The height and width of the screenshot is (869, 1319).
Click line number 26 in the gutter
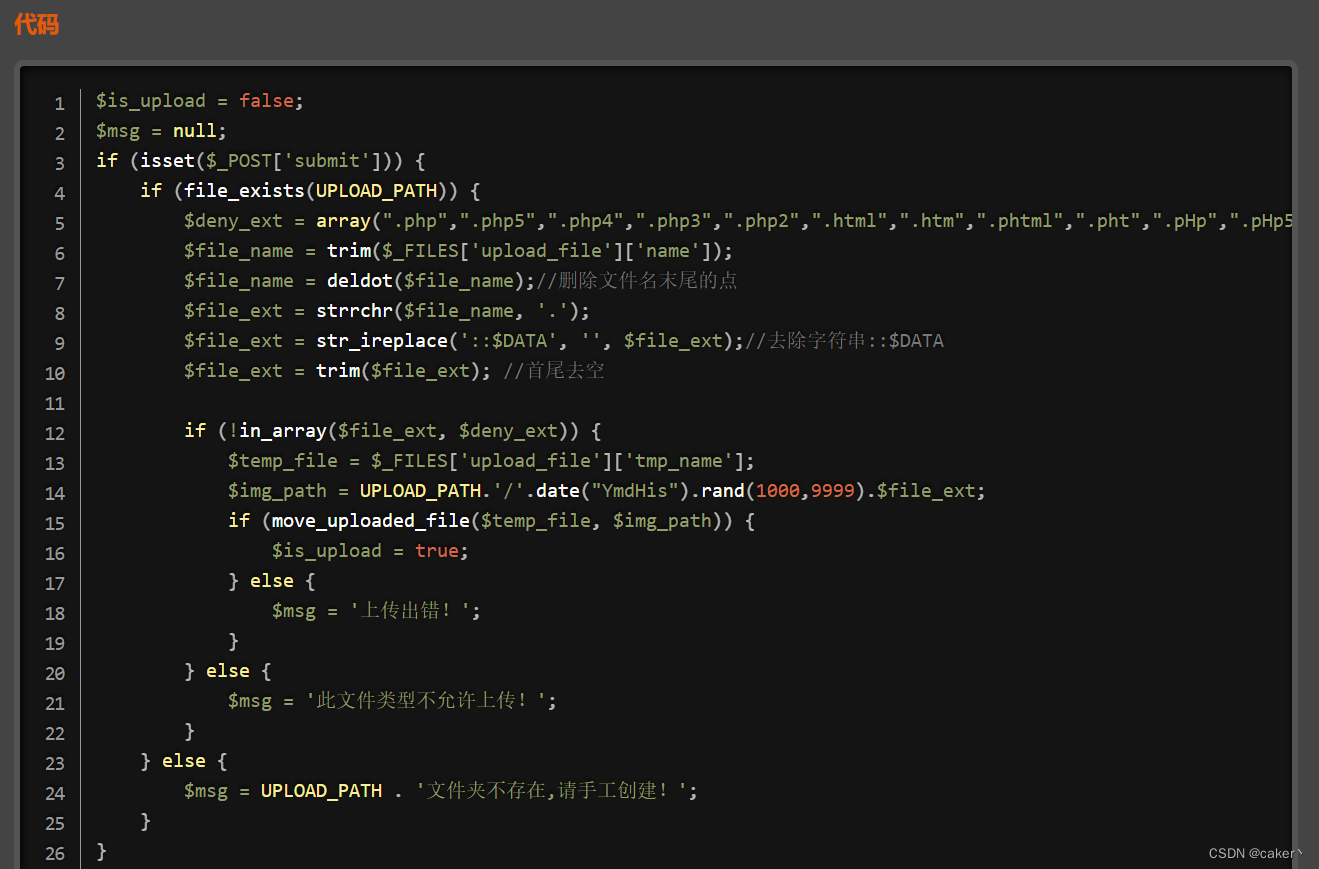55,853
